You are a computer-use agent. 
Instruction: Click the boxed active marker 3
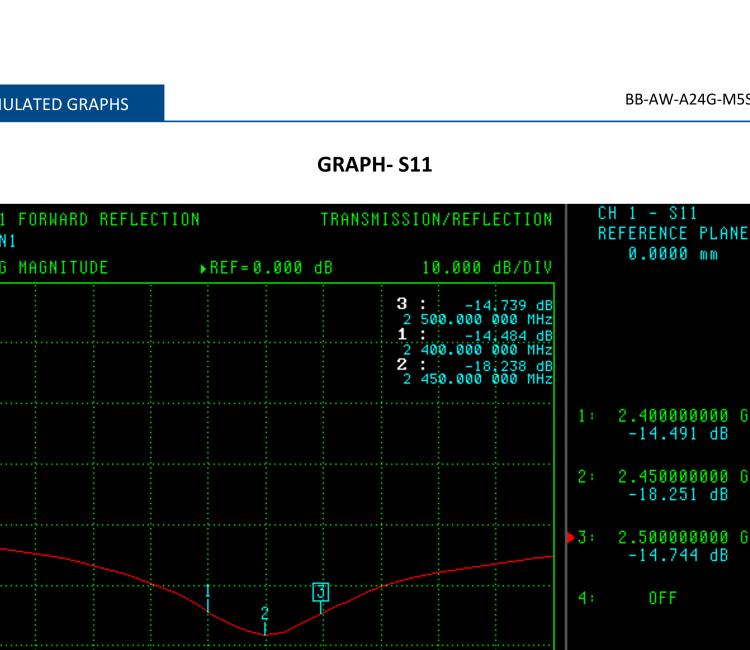click(x=320, y=593)
